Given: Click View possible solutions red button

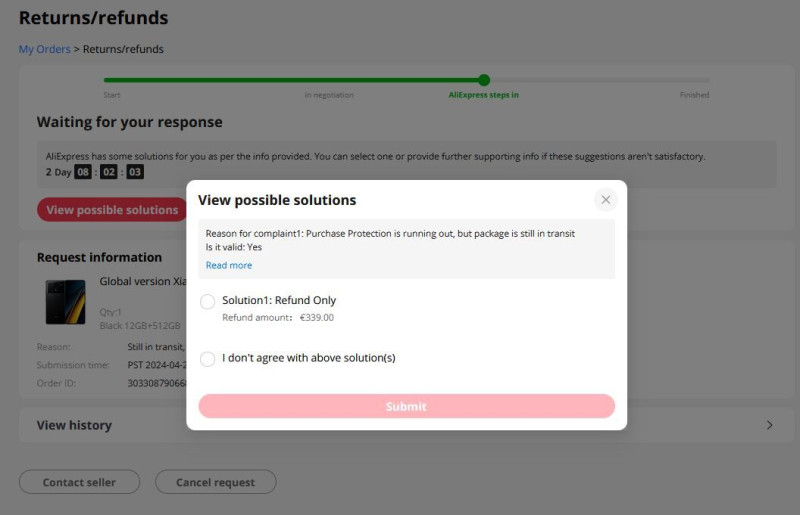Looking at the screenshot, I should pos(112,210).
